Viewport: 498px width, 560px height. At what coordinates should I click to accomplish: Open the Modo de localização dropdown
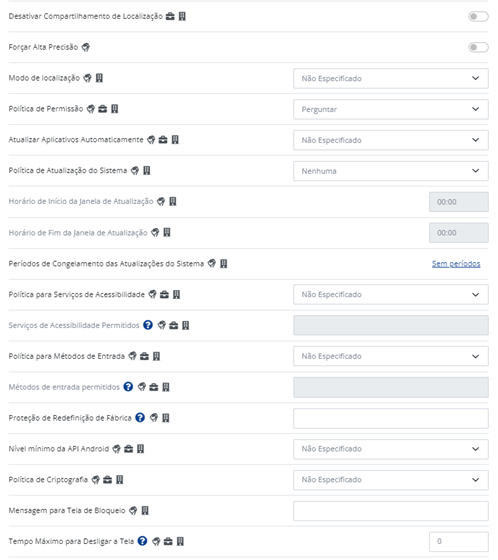(x=391, y=78)
